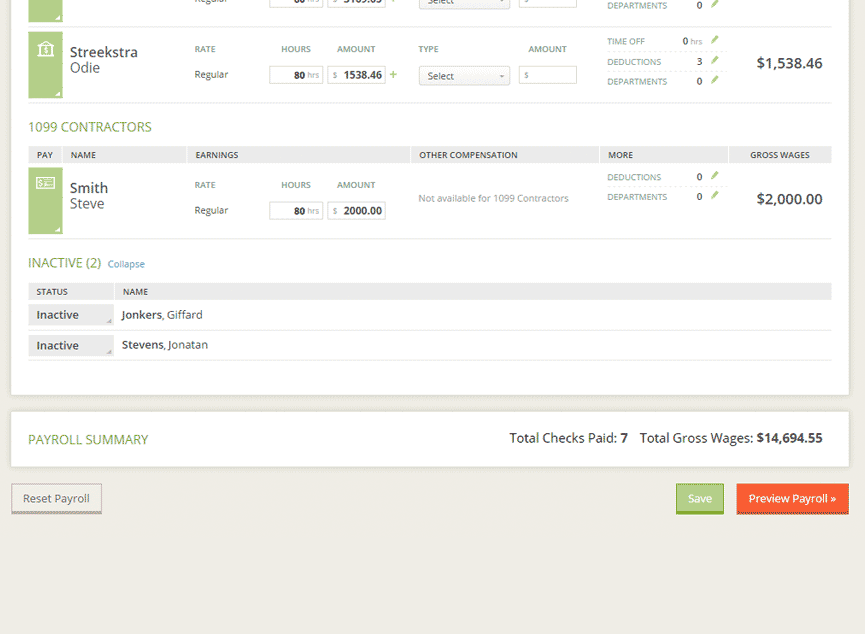Edit Departments for Smith Steve
This screenshot has width=865, height=634.
pyautogui.click(x=714, y=195)
